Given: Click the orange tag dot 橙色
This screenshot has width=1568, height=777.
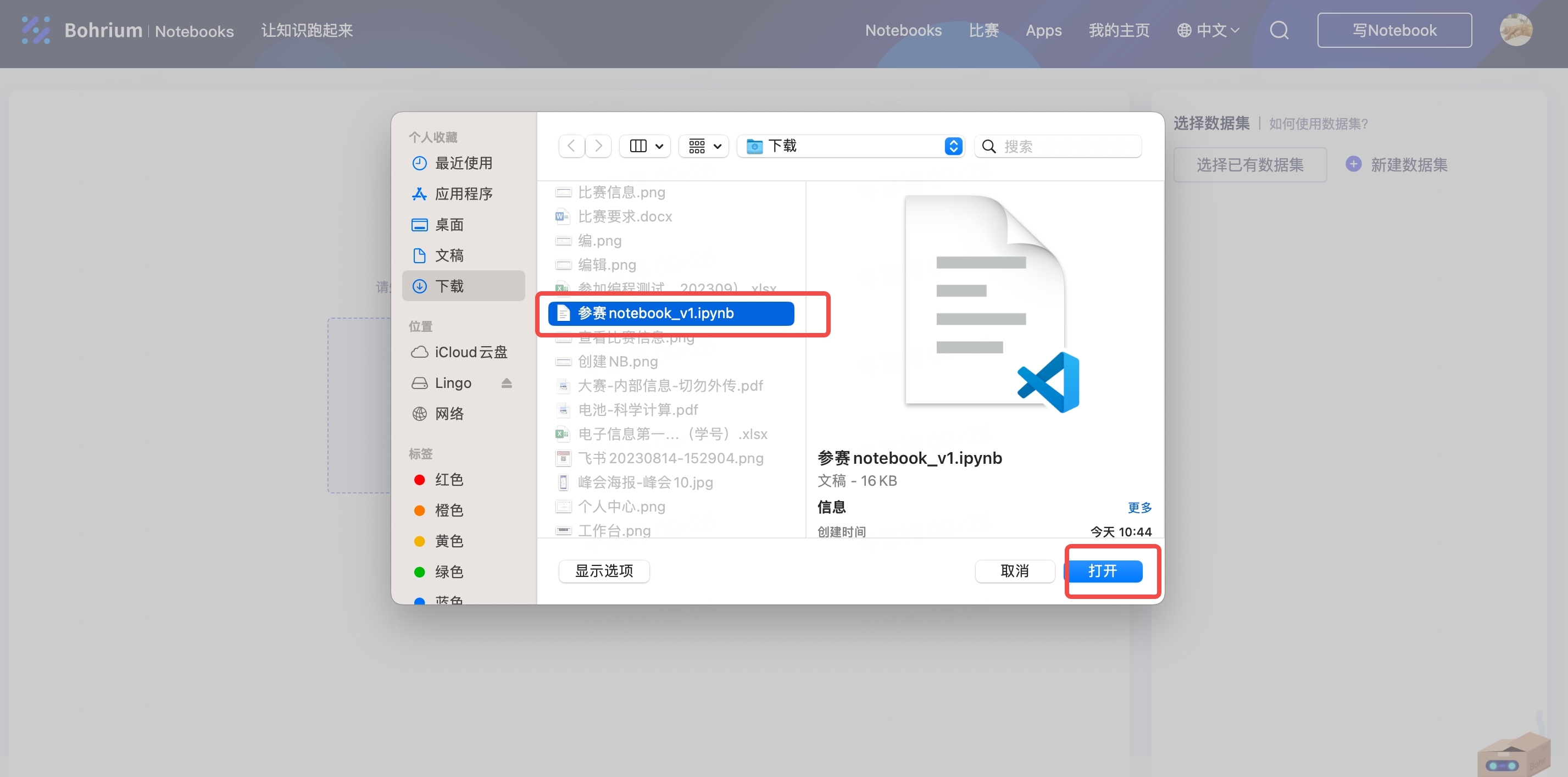Looking at the screenshot, I should (x=419, y=510).
